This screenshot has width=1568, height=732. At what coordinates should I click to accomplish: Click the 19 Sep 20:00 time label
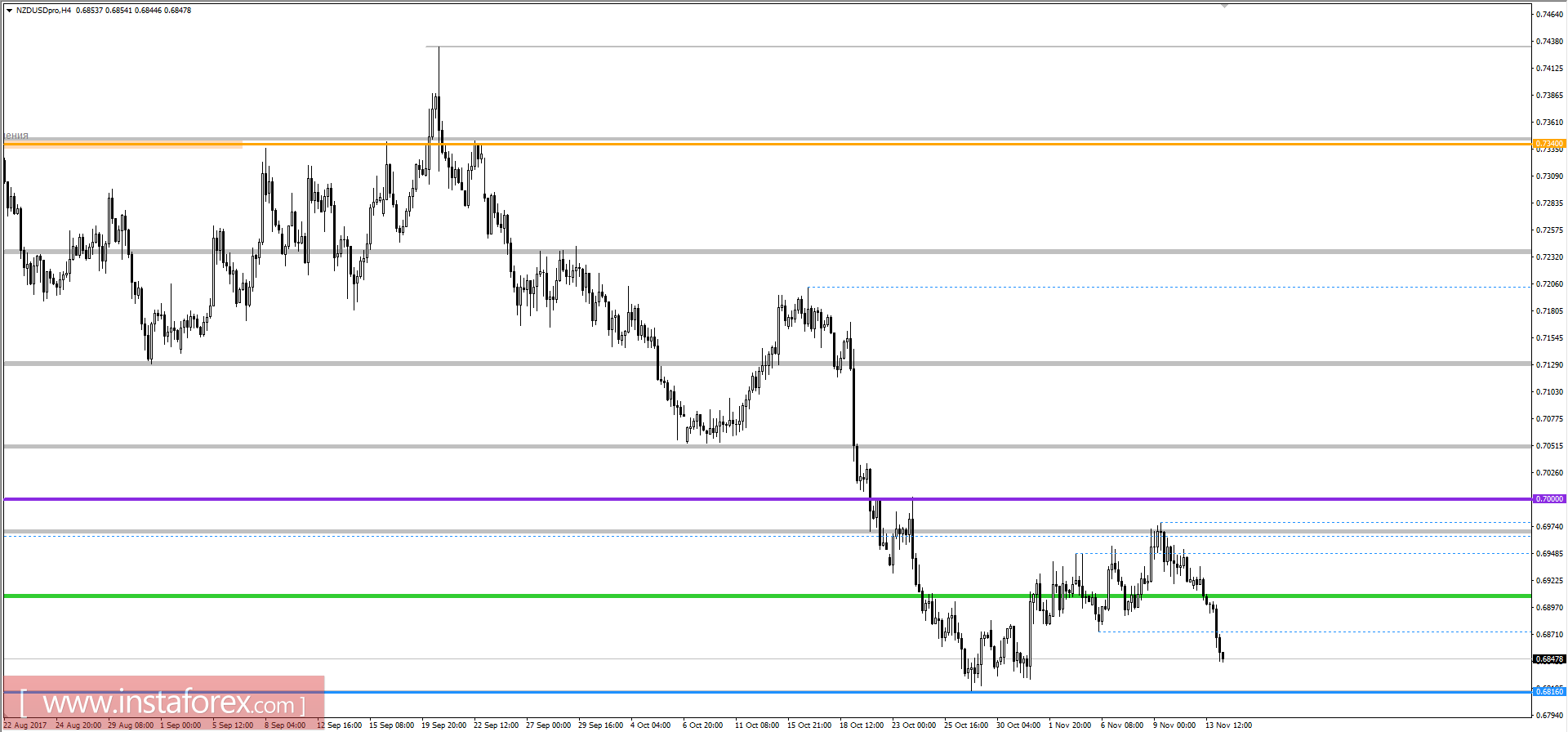(443, 725)
